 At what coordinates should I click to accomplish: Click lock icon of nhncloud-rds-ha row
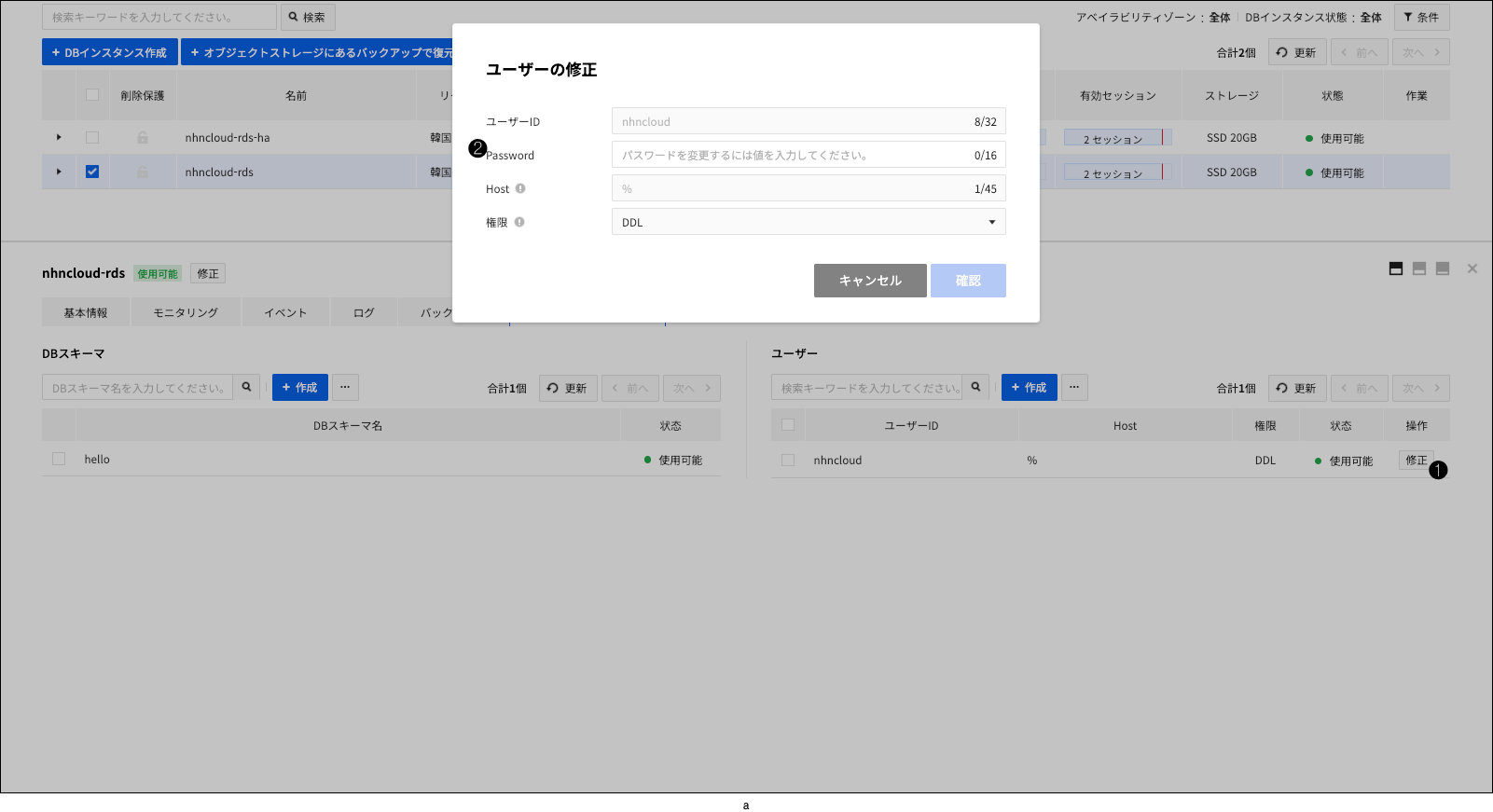coord(143,138)
